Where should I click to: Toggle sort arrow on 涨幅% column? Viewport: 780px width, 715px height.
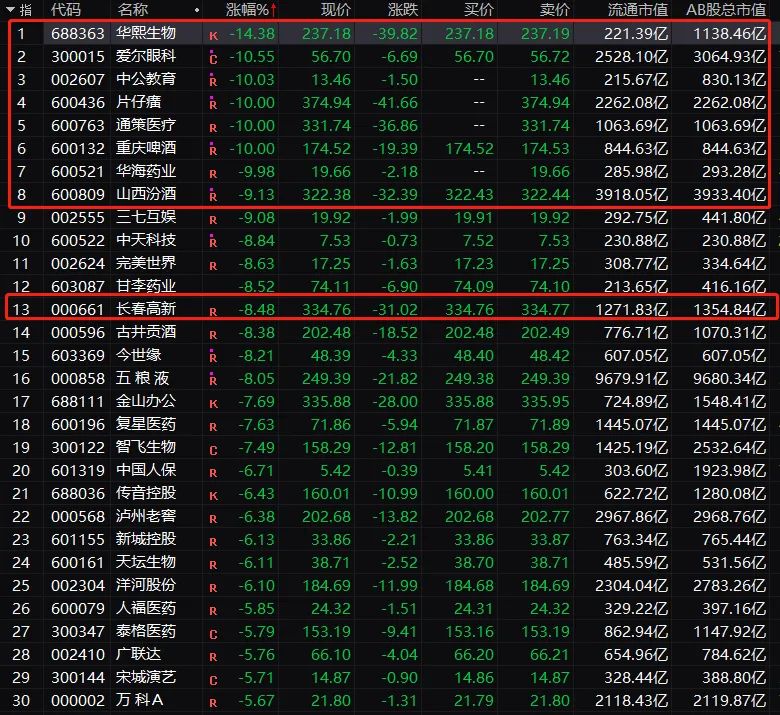point(274,10)
